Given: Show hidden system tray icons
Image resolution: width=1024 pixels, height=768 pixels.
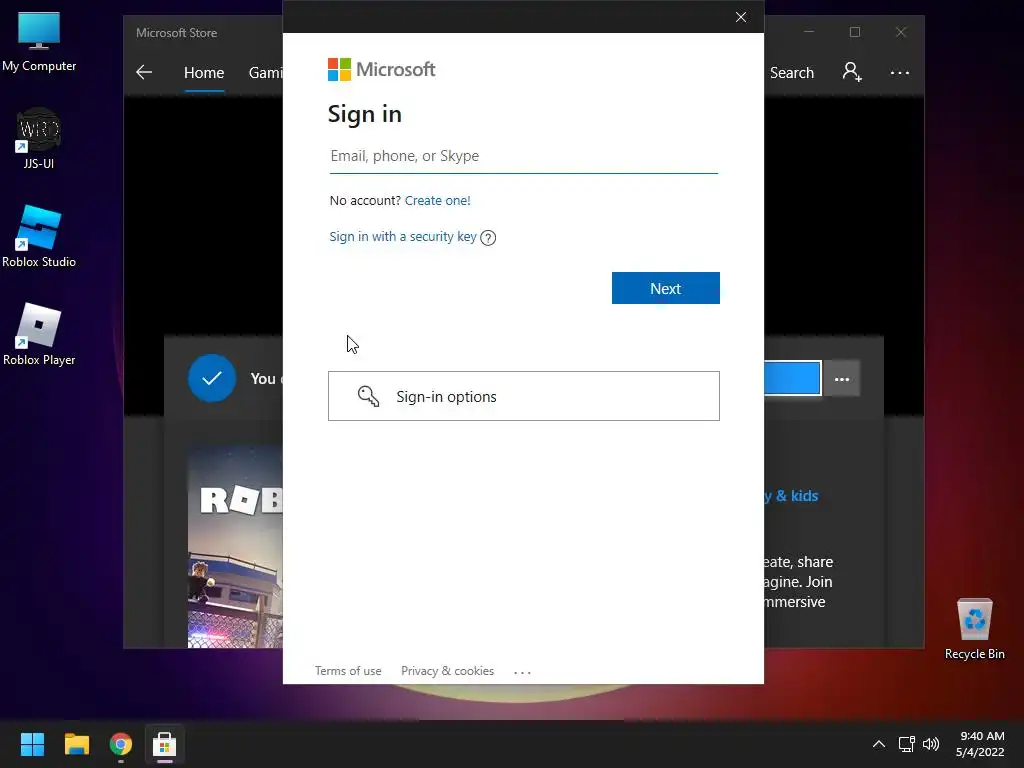Looking at the screenshot, I should pyautogui.click(x=879, y=744).
